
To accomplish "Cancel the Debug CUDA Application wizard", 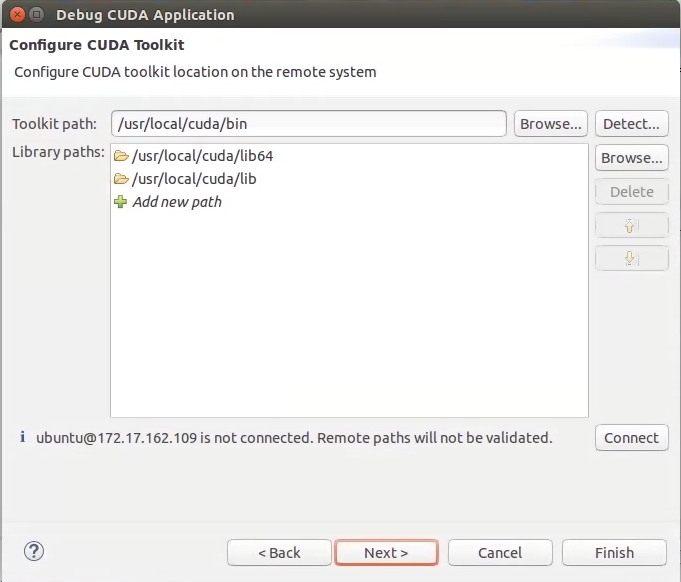I will pos(500,553).
